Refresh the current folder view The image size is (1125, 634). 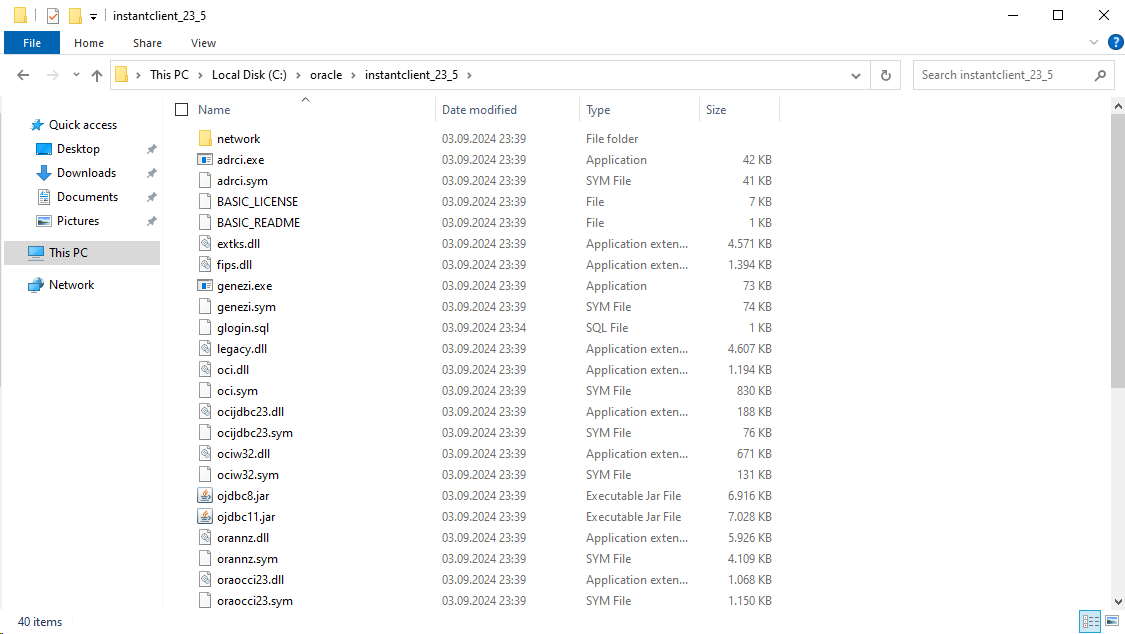[885, 75]
